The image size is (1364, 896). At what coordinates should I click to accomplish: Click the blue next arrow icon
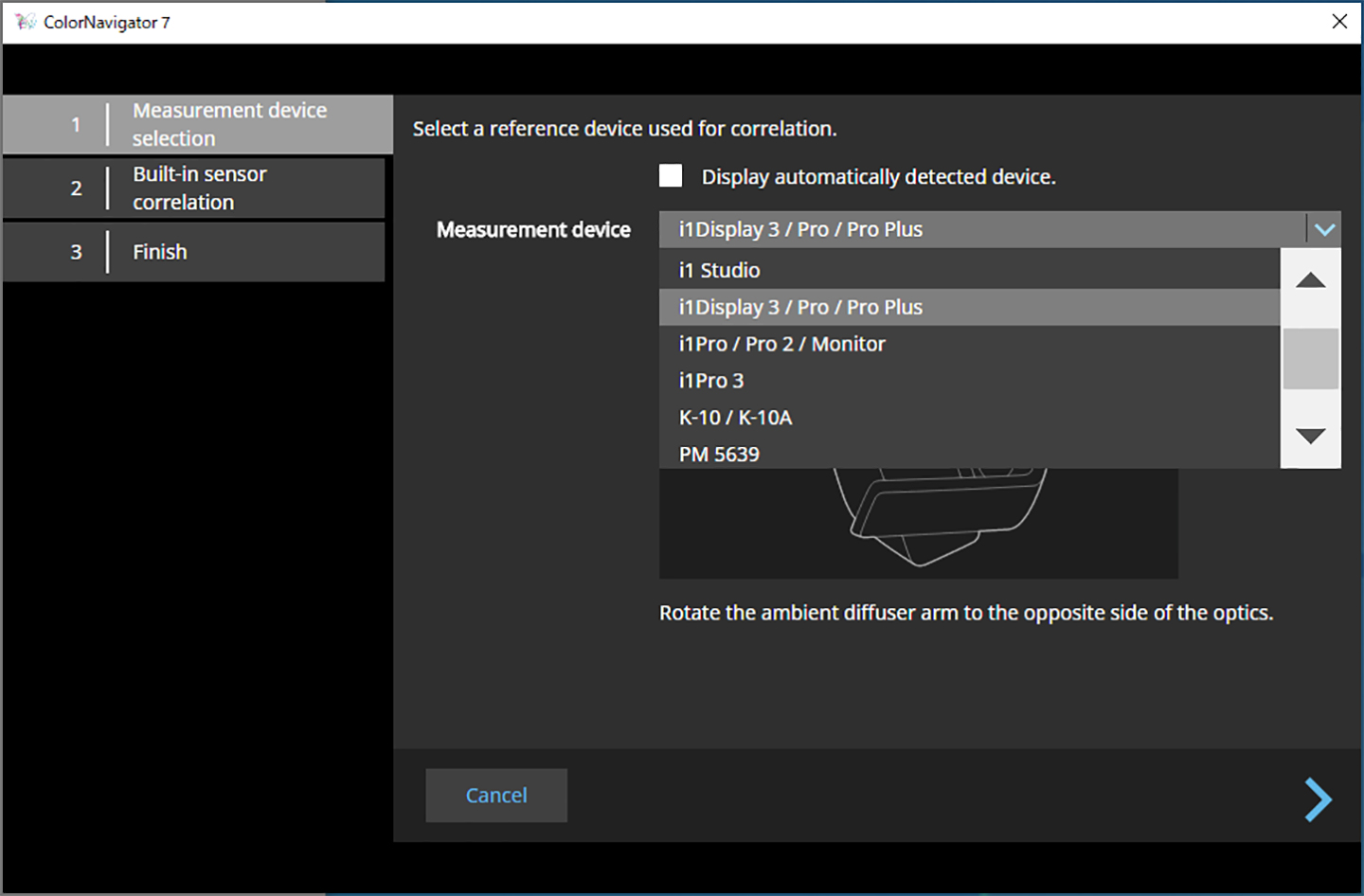pyautogui.click(x=1318, y=799)
